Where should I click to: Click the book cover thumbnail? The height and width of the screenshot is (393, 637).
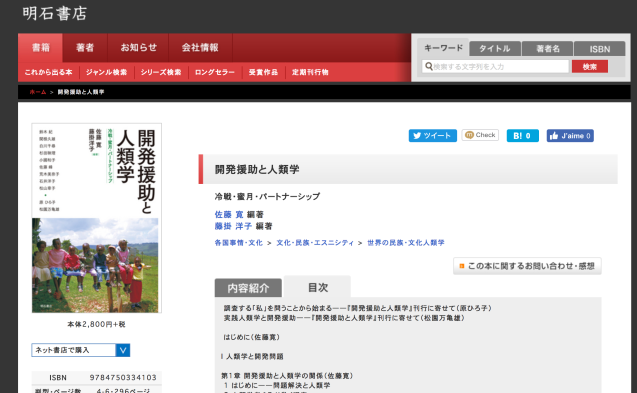[97, 218]
